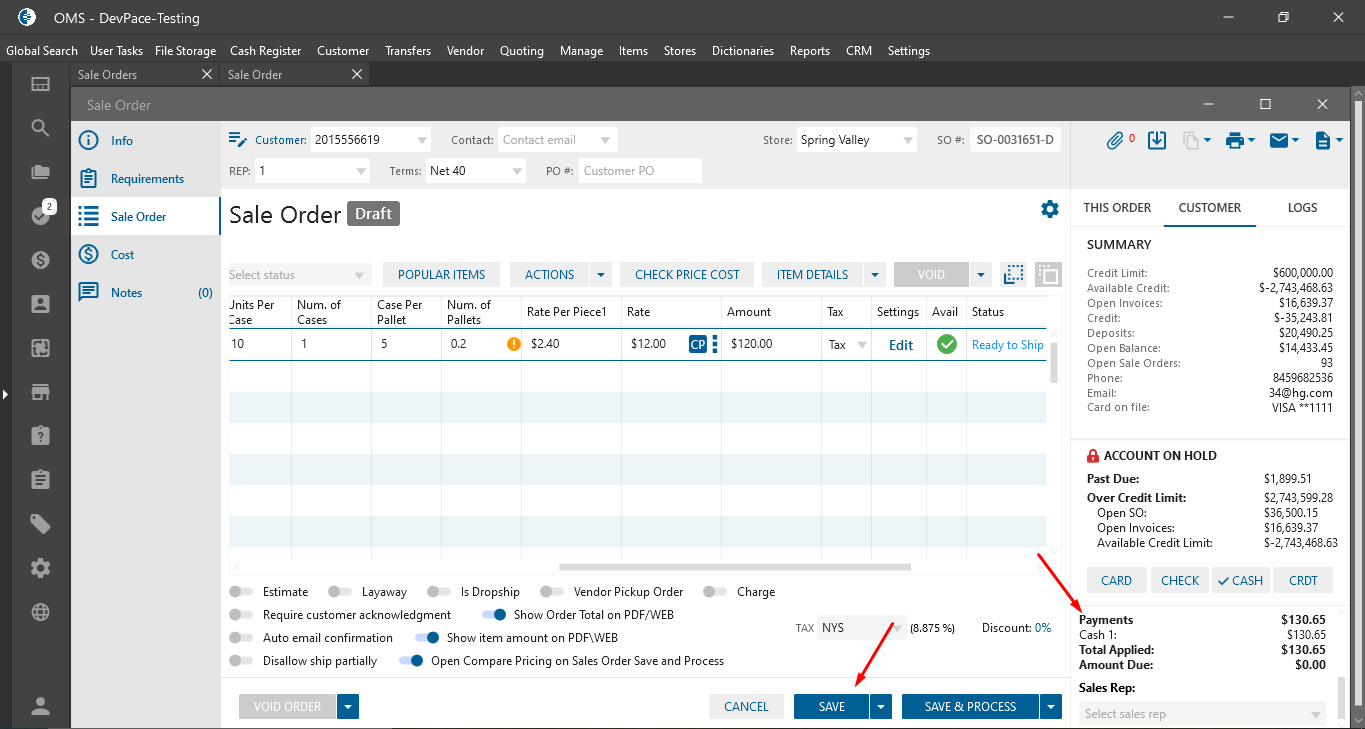Click the envelope email icon
This screenshot has height=729, width=1365.
(1279, 141)
